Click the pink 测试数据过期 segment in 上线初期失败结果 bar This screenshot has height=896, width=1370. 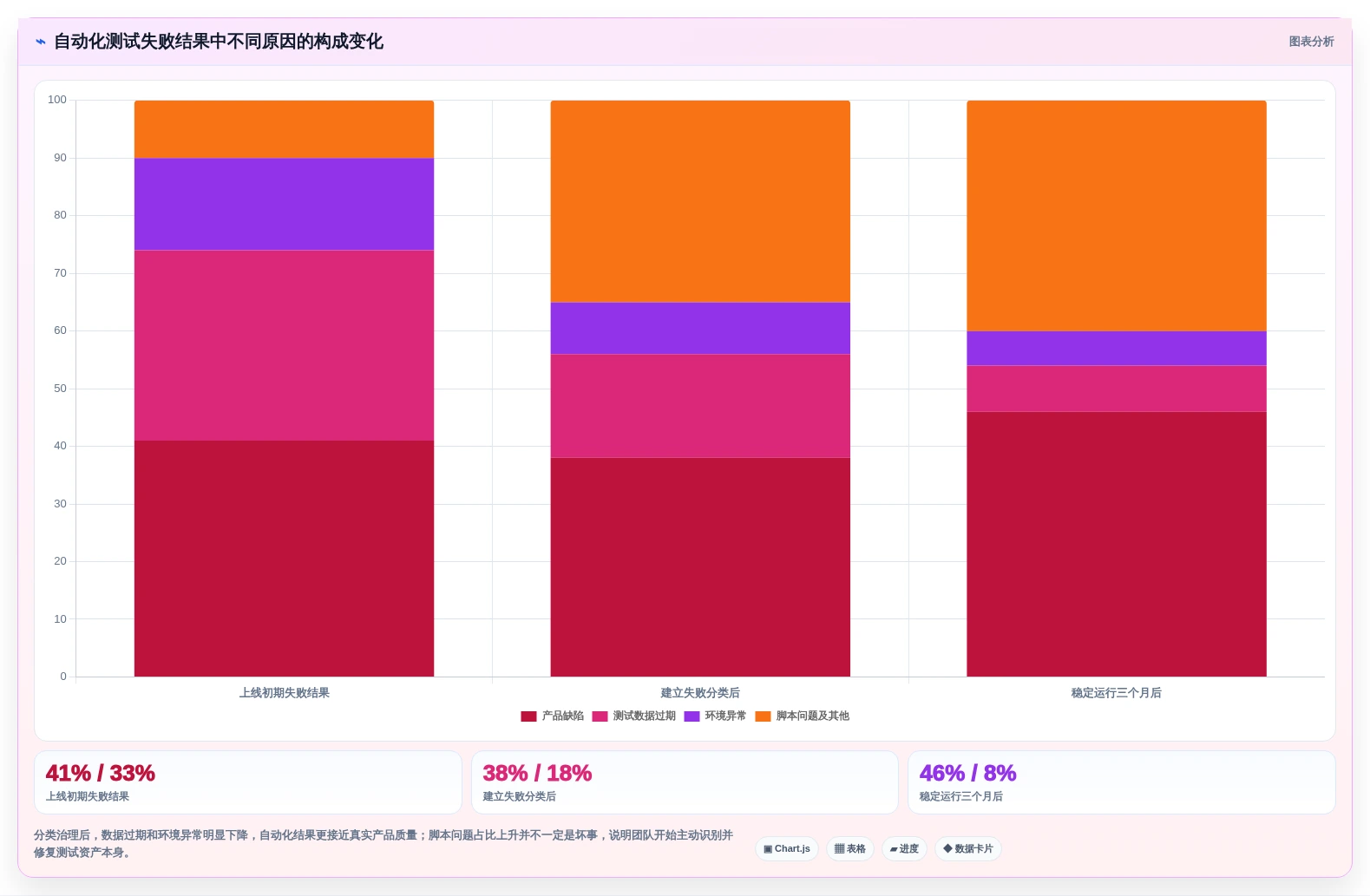[x=284, y=345]
